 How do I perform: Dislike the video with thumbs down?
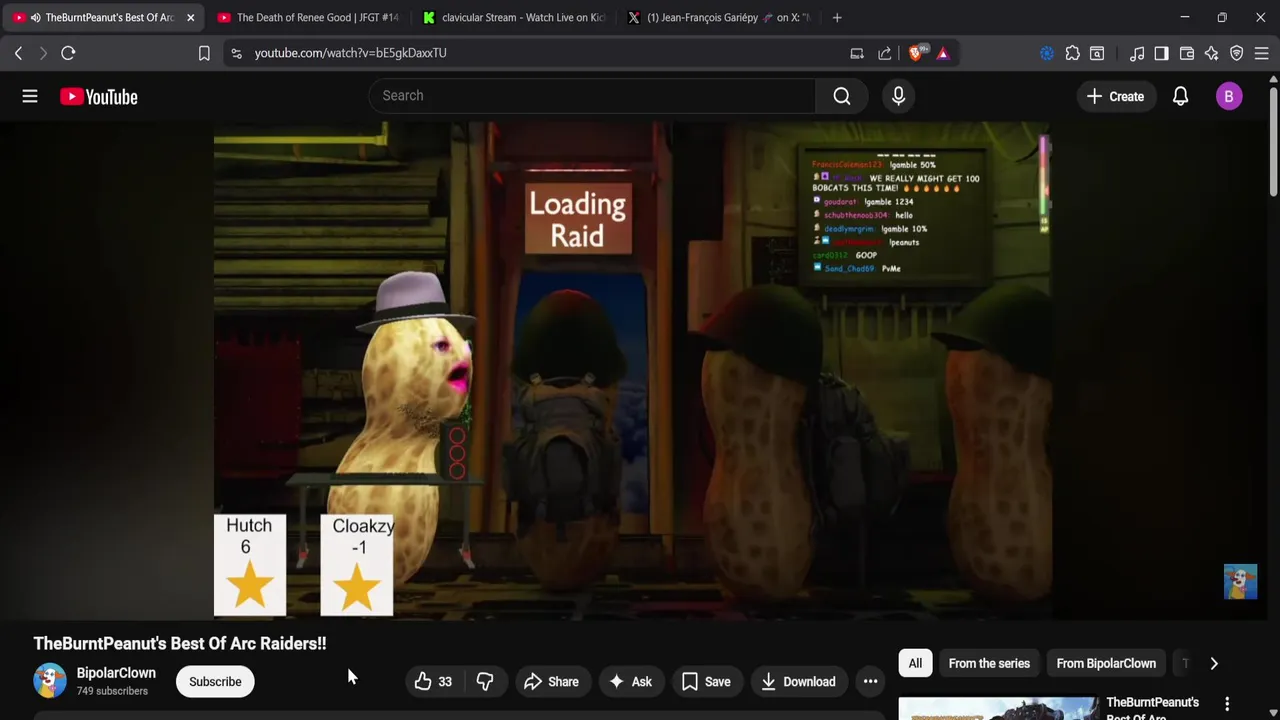(x=485, y=682)
